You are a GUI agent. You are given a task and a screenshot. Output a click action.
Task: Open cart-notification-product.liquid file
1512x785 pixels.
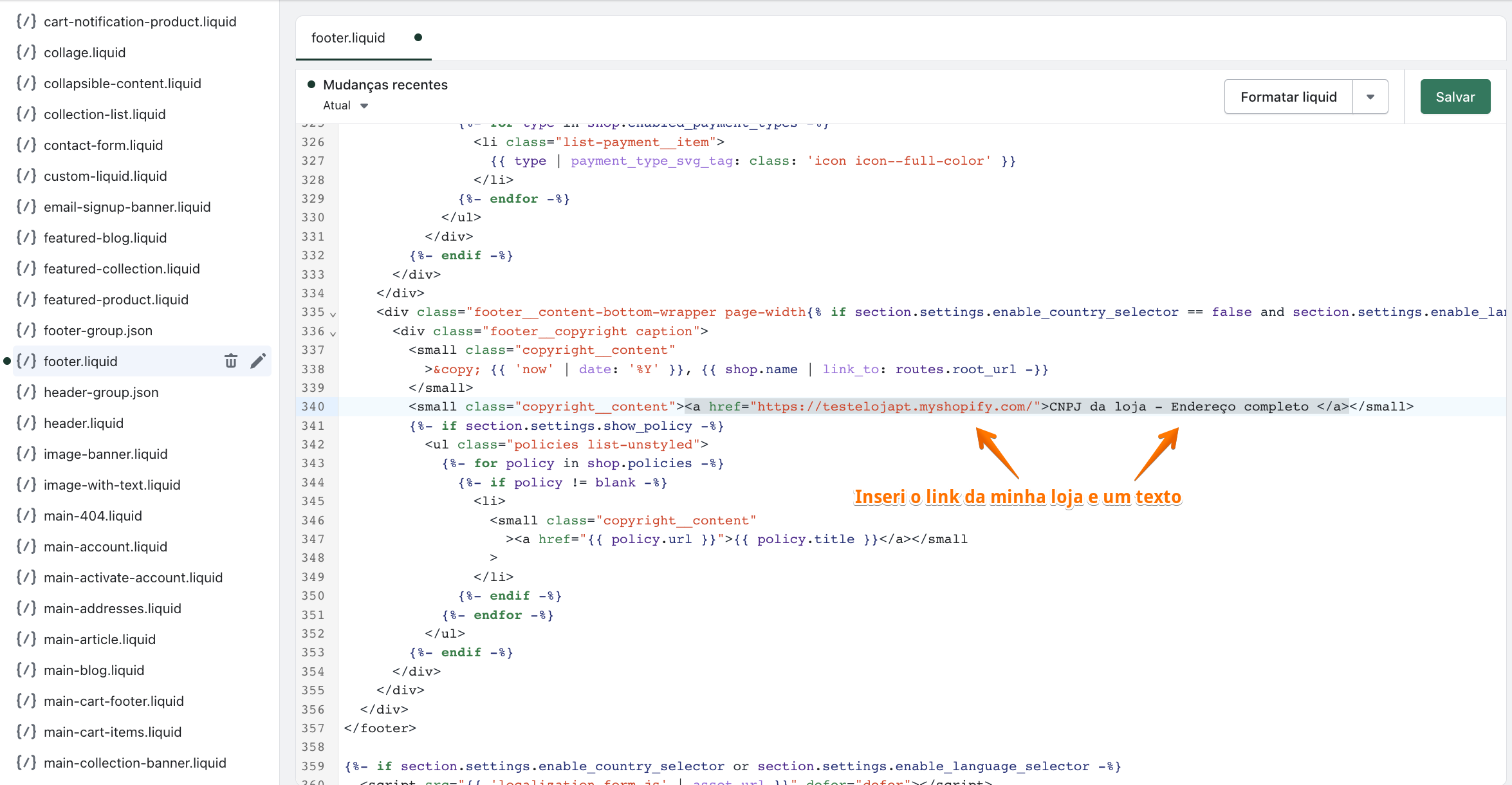tap(140, 21)
